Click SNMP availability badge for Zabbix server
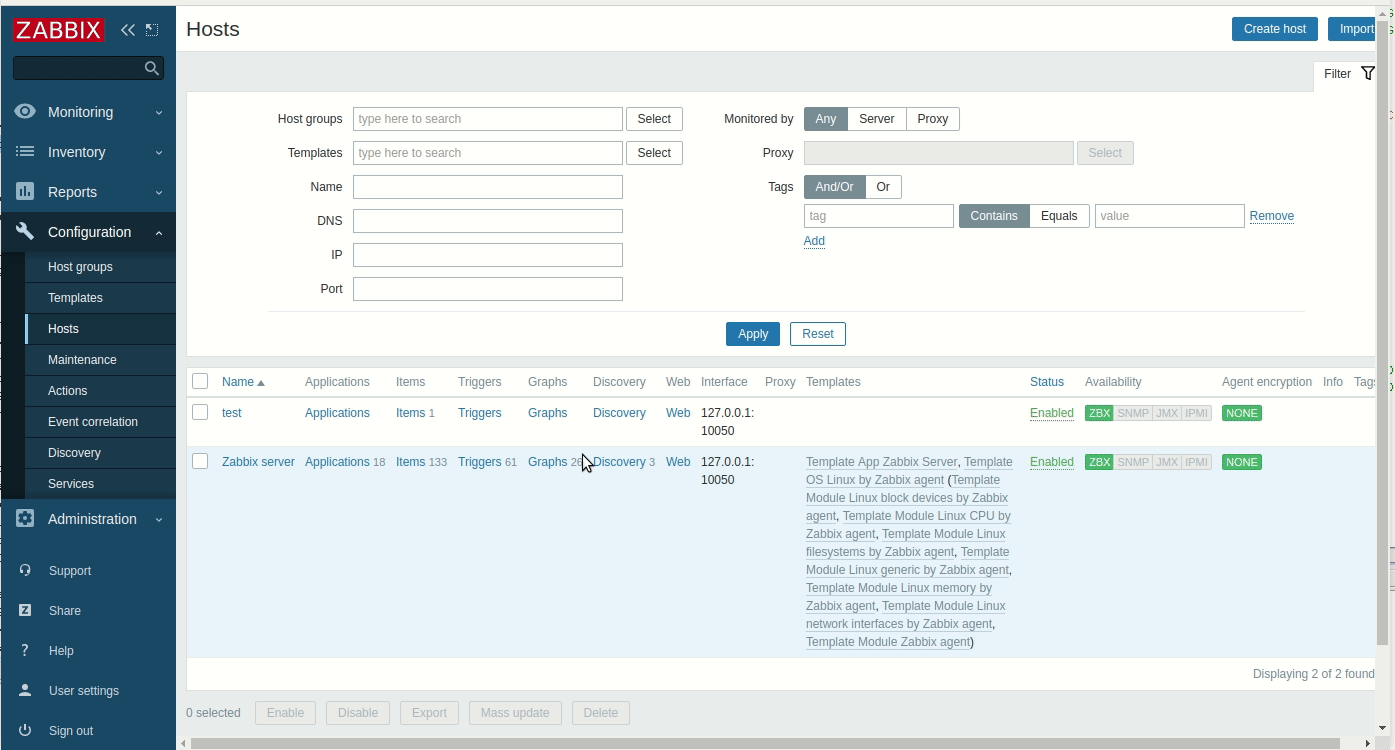This screenshot has width=1395, height=750. [x=1133, y=462]
